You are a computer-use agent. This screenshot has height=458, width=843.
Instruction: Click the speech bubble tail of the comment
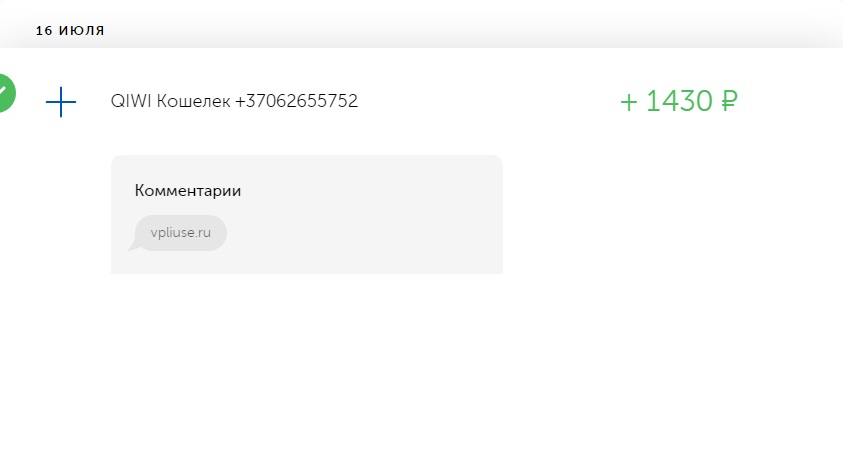(134, 246)
